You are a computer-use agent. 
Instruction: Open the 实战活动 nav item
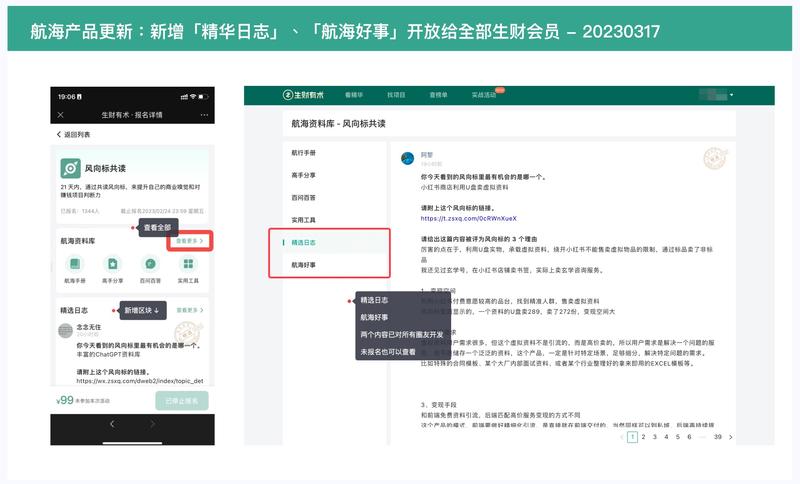pyautogui.click(x=484, y=95)
